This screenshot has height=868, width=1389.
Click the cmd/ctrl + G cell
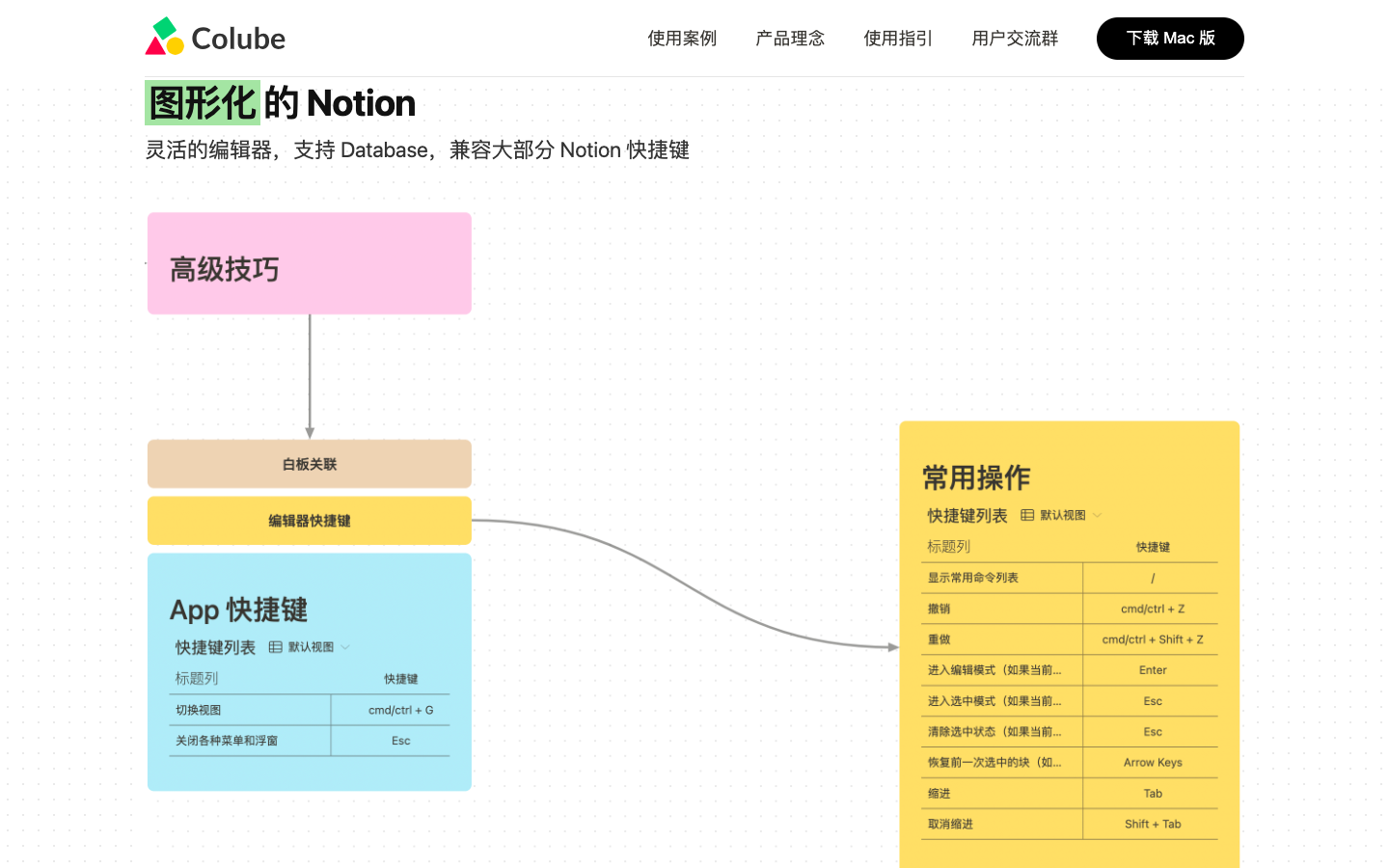[400, 710]
